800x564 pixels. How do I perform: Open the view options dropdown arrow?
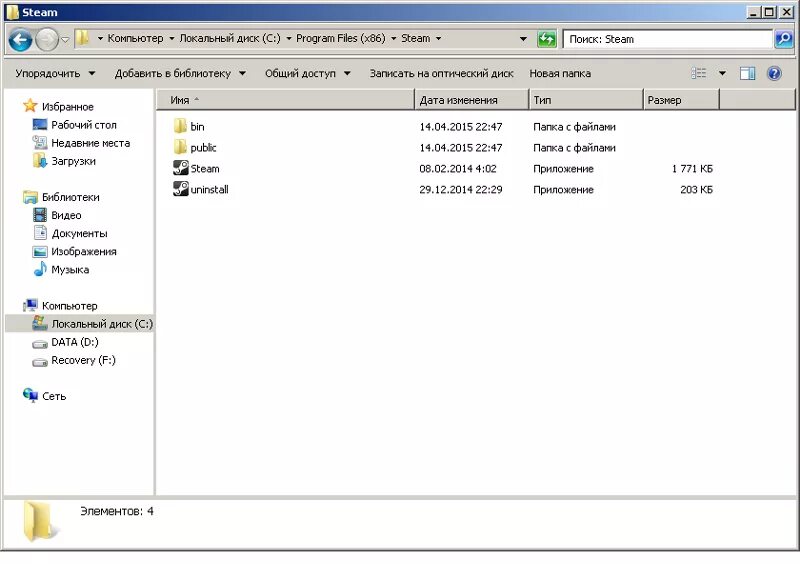tap(722, 73)
